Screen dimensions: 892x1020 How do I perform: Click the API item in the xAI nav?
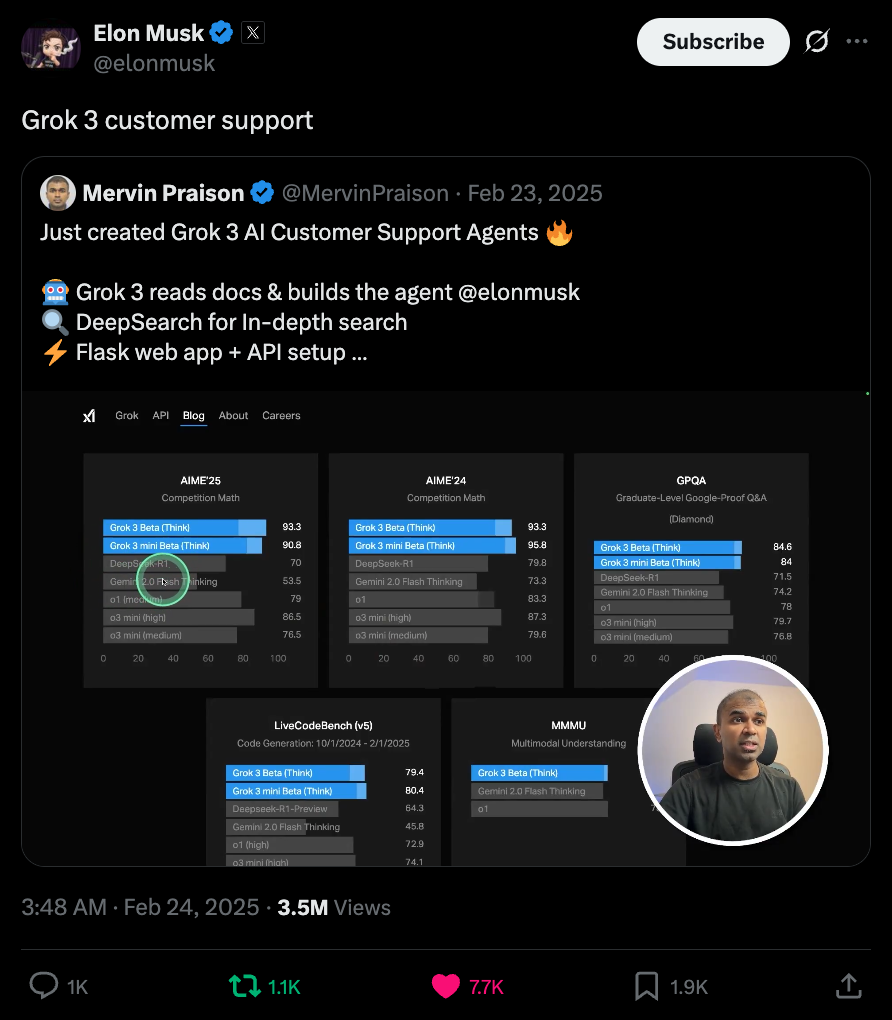pos(160,415)
